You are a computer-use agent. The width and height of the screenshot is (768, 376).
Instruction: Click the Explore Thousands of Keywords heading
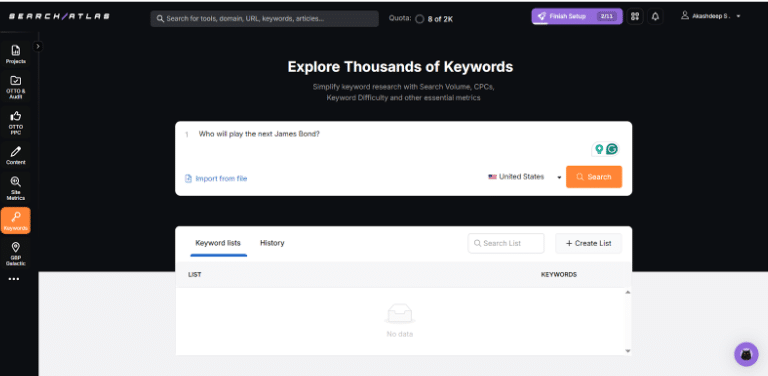(x=400, y=67)
